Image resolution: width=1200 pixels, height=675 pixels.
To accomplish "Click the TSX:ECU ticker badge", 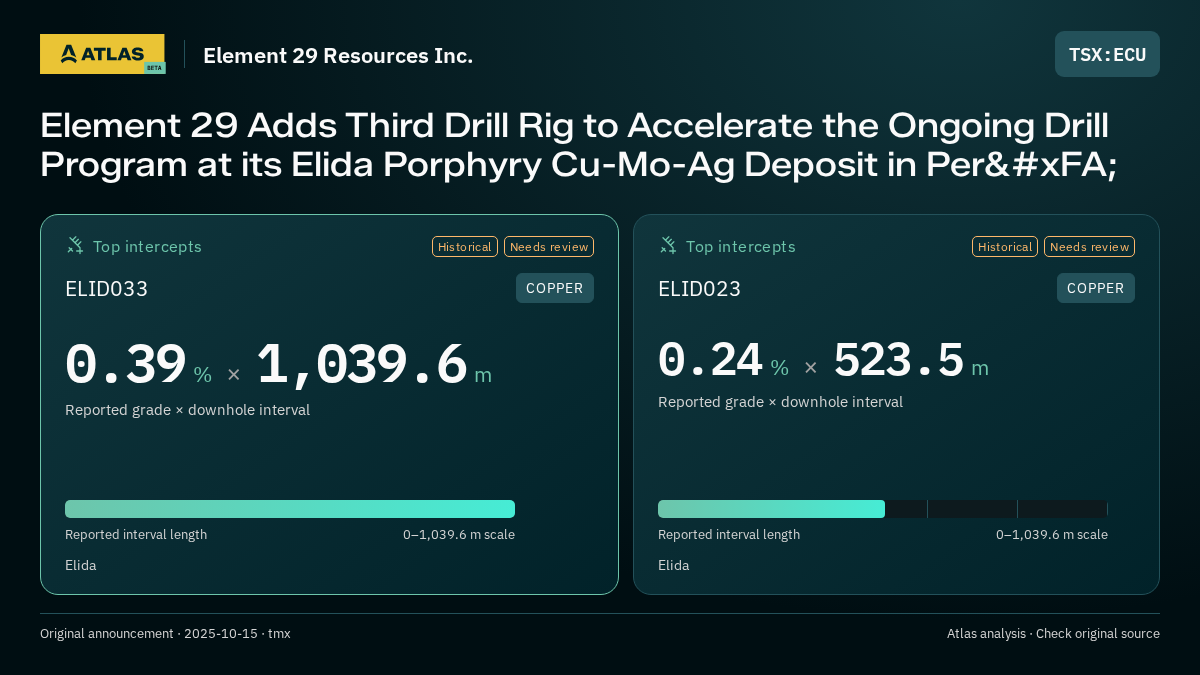I will point(1107,54).
